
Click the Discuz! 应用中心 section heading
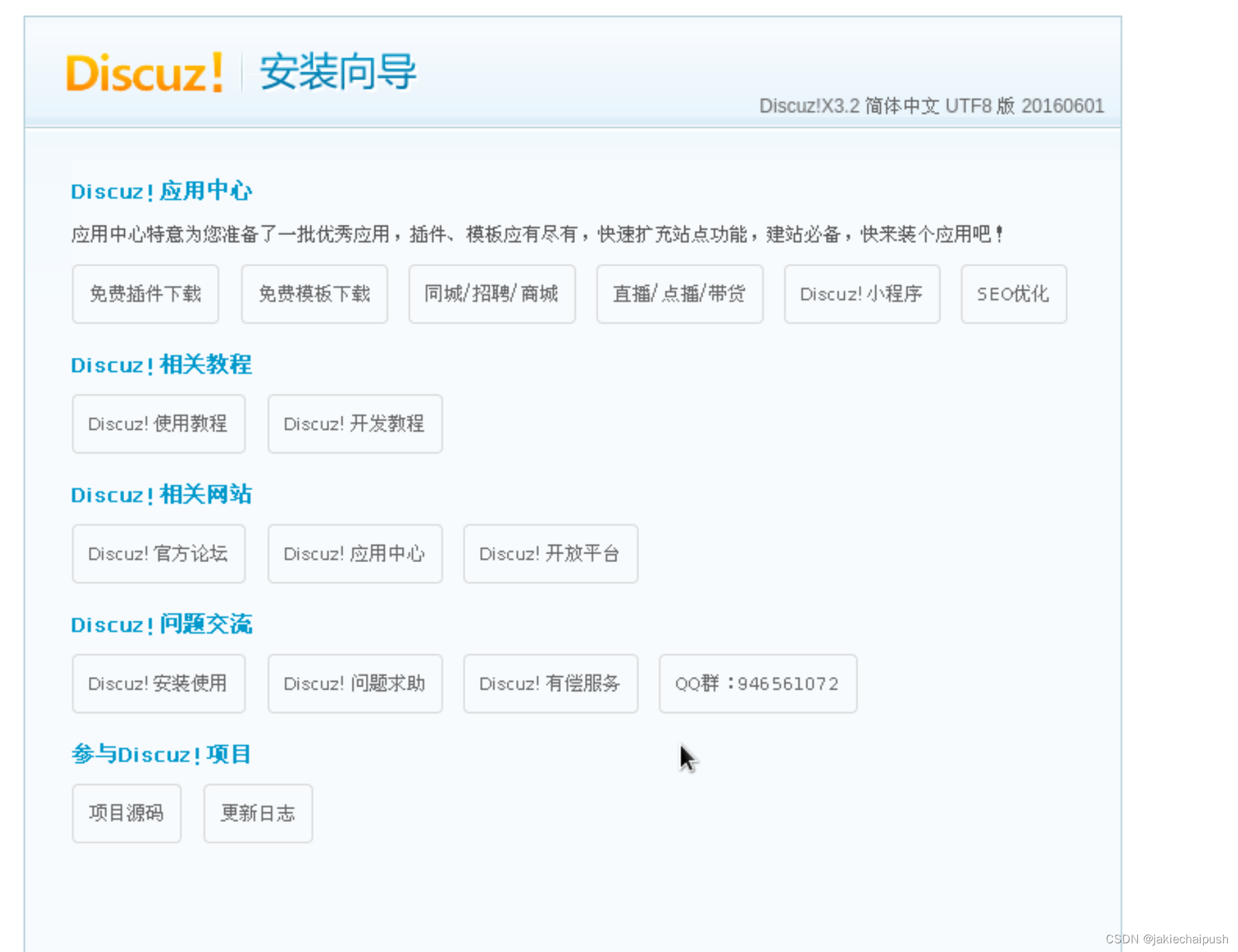pyautogui.click(x=162, y=192)
